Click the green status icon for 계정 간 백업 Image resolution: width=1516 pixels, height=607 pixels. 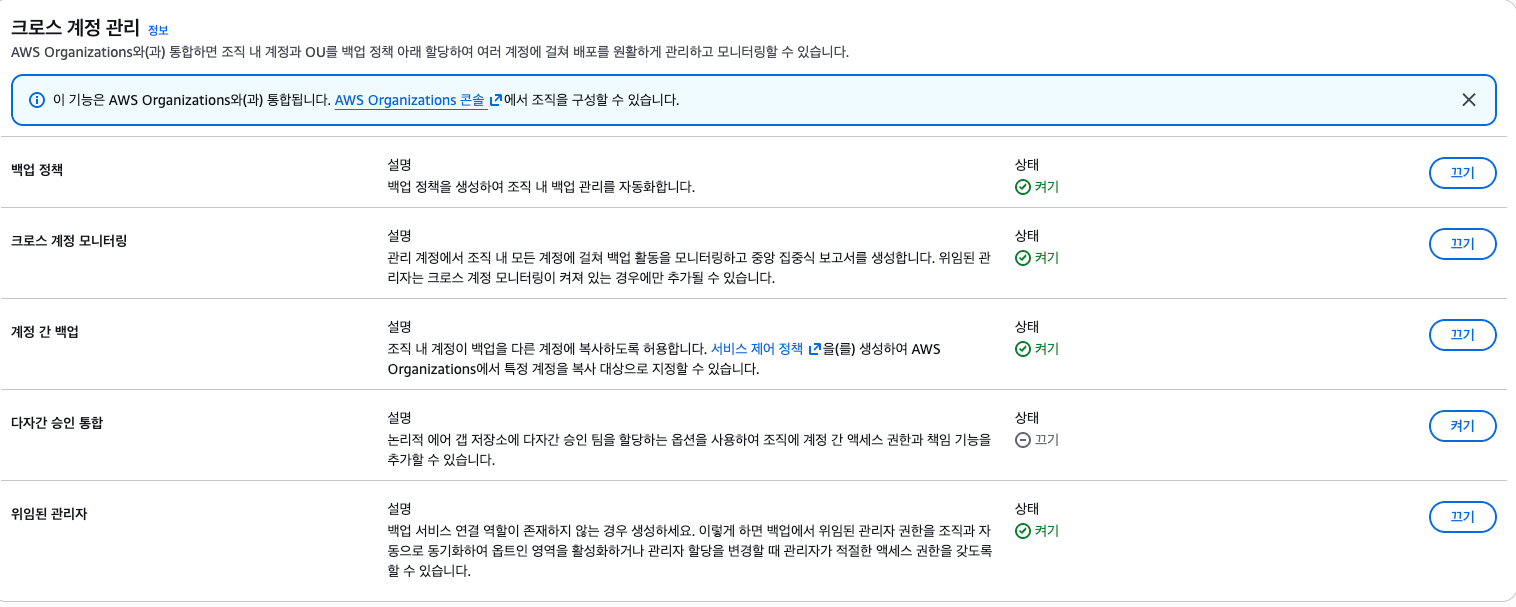(x=1024, y=350)
